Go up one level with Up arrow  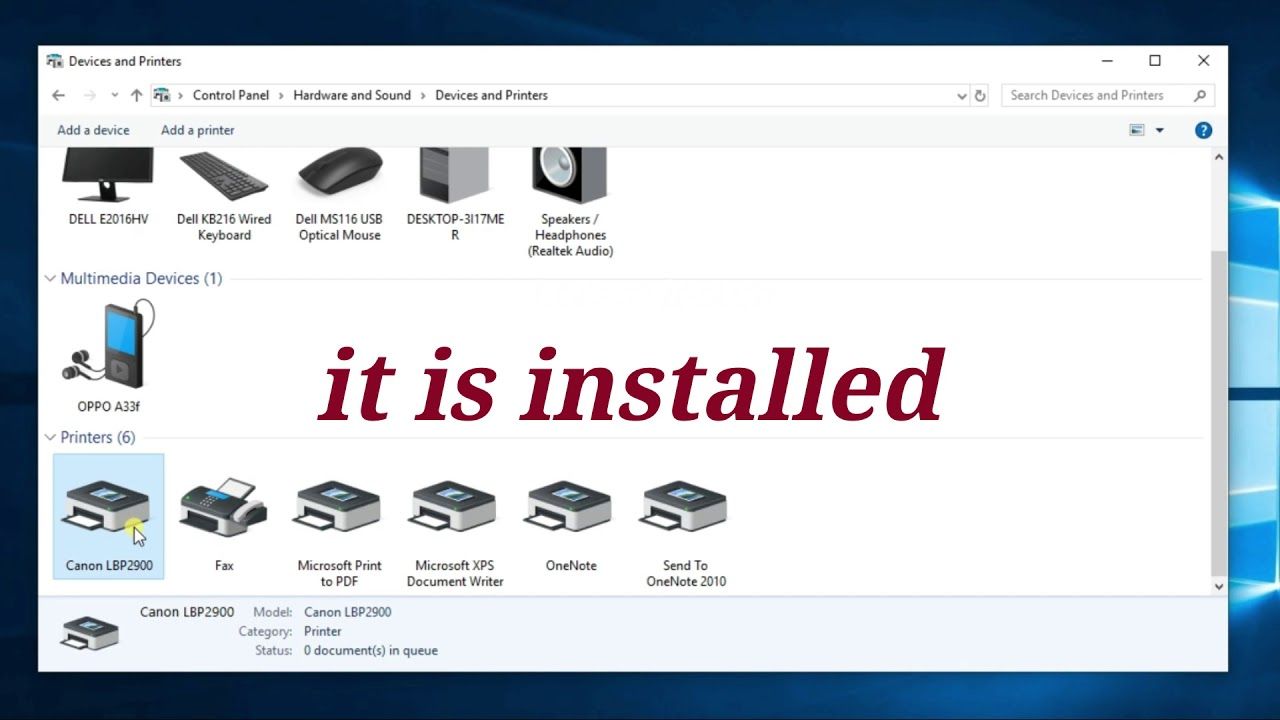[136, 96]
